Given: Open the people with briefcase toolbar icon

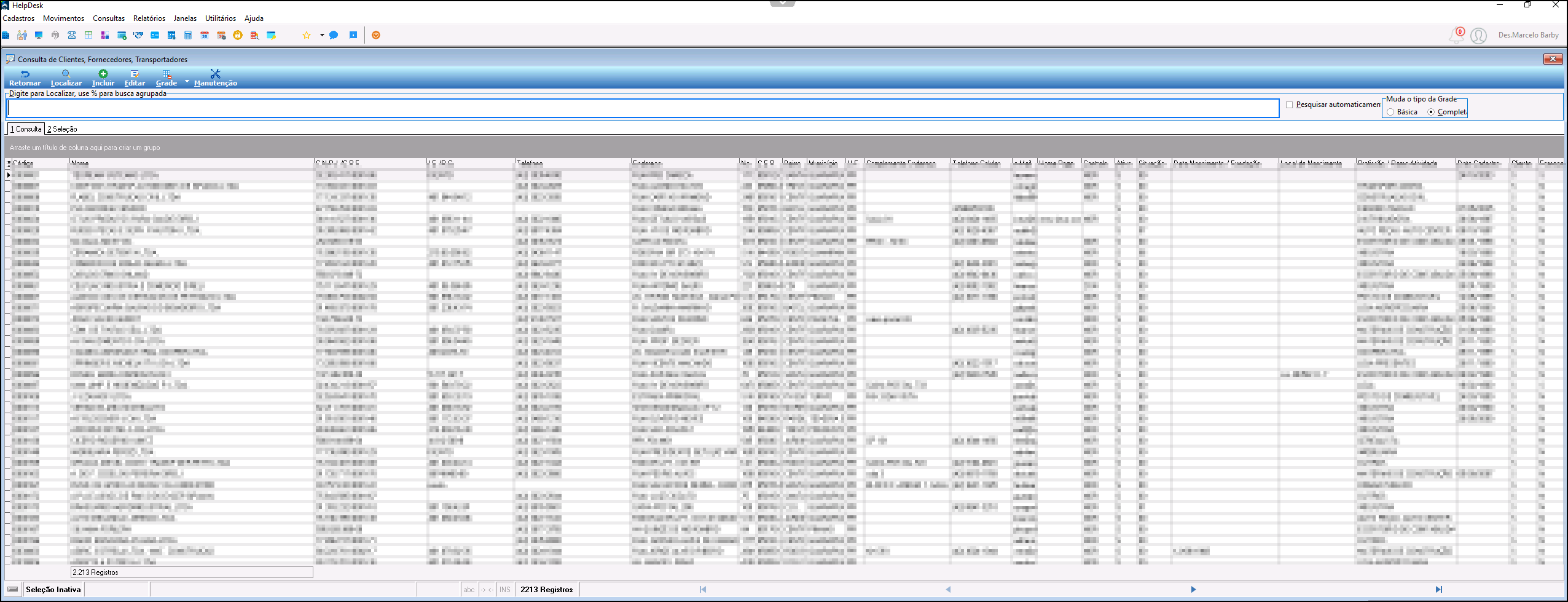Looking at the screenshot, I should [x=22, y=35].
